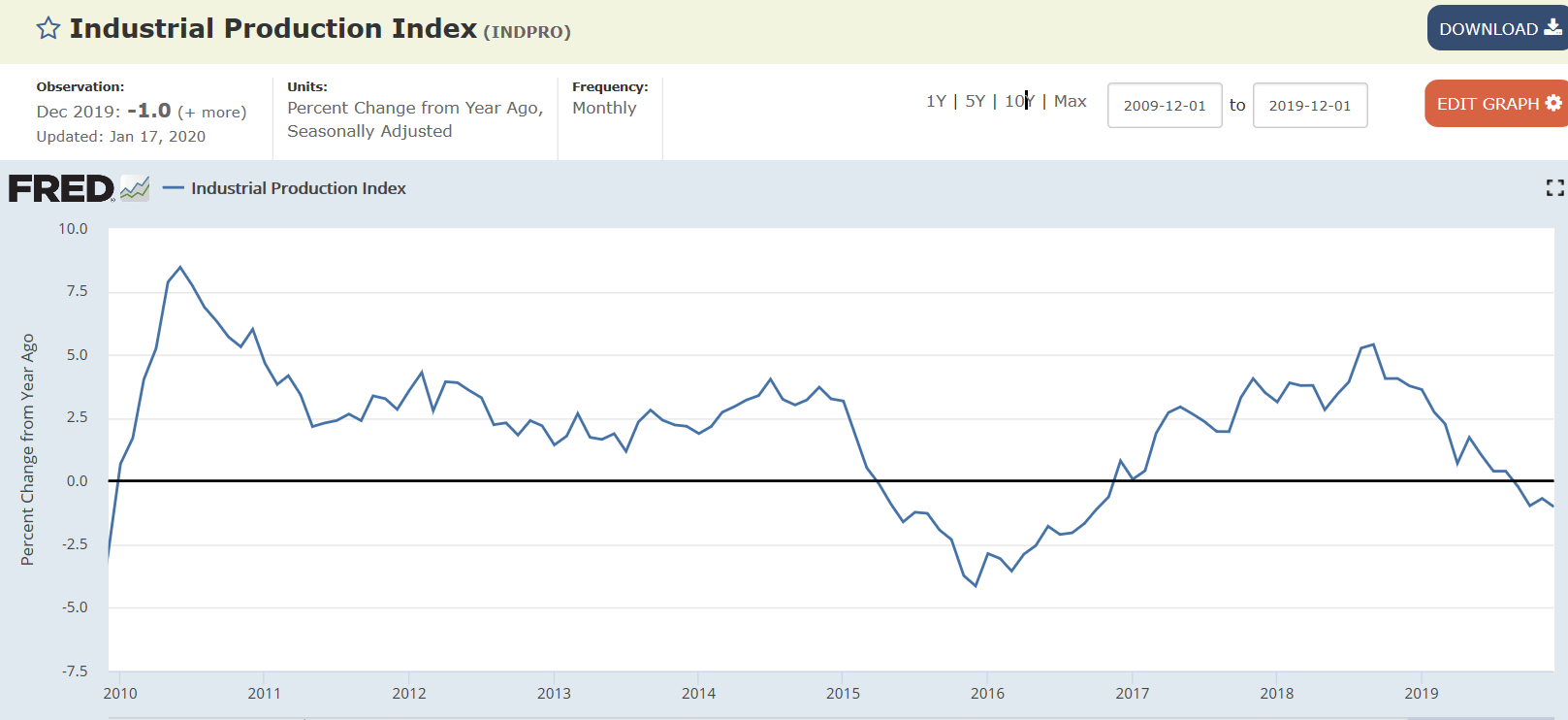The width and height of the screenshot is (1568, 720).
Task: Click the -2.5 y-axis label
Action: [75, 544]
